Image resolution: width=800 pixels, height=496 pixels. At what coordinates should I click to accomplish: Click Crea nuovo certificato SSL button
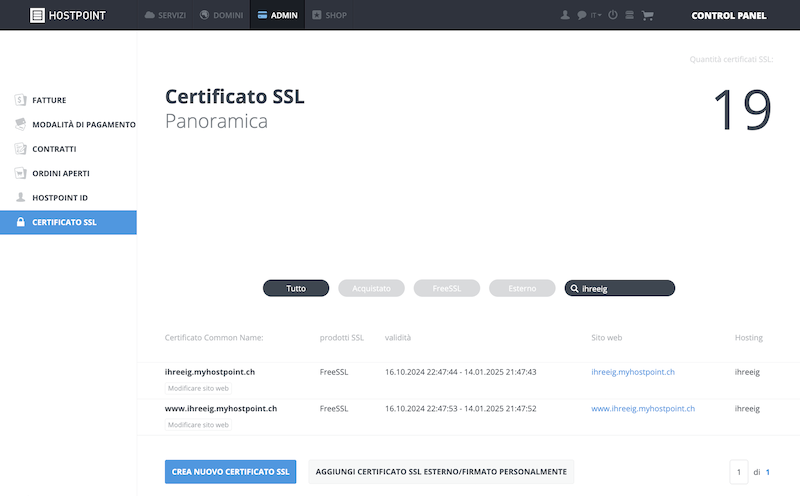point(230,472)
